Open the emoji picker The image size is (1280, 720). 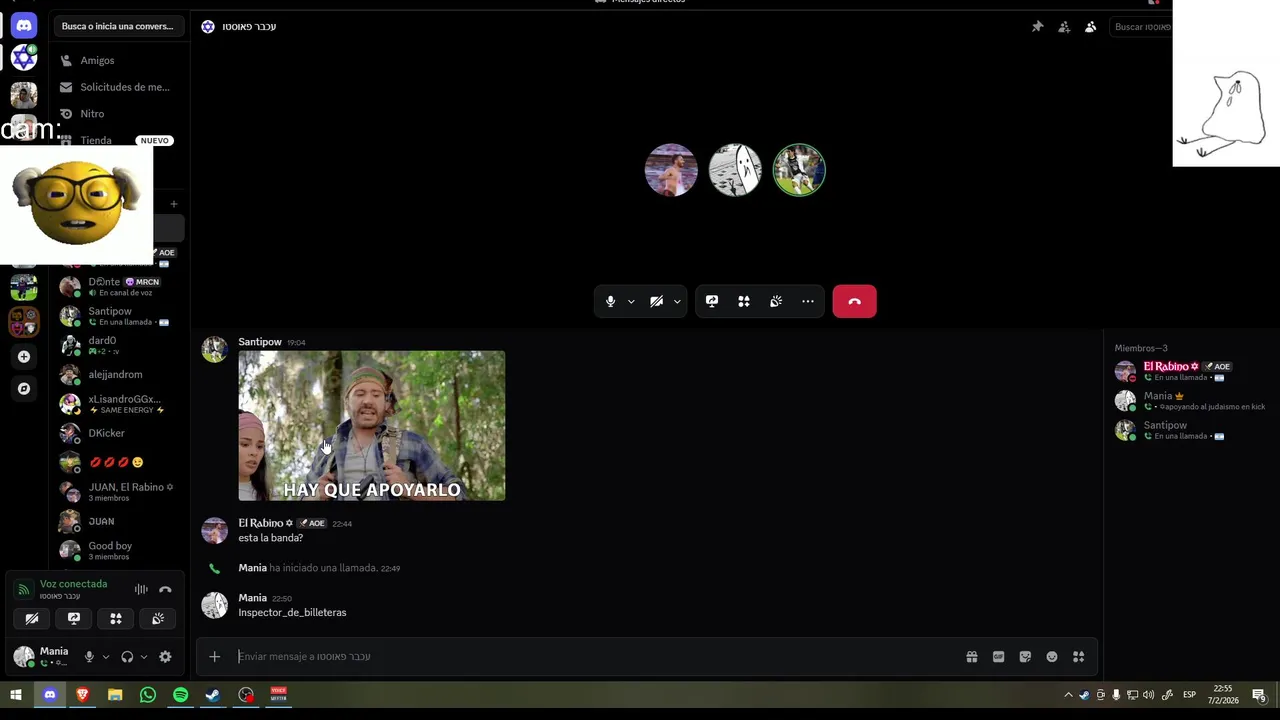1052,657
